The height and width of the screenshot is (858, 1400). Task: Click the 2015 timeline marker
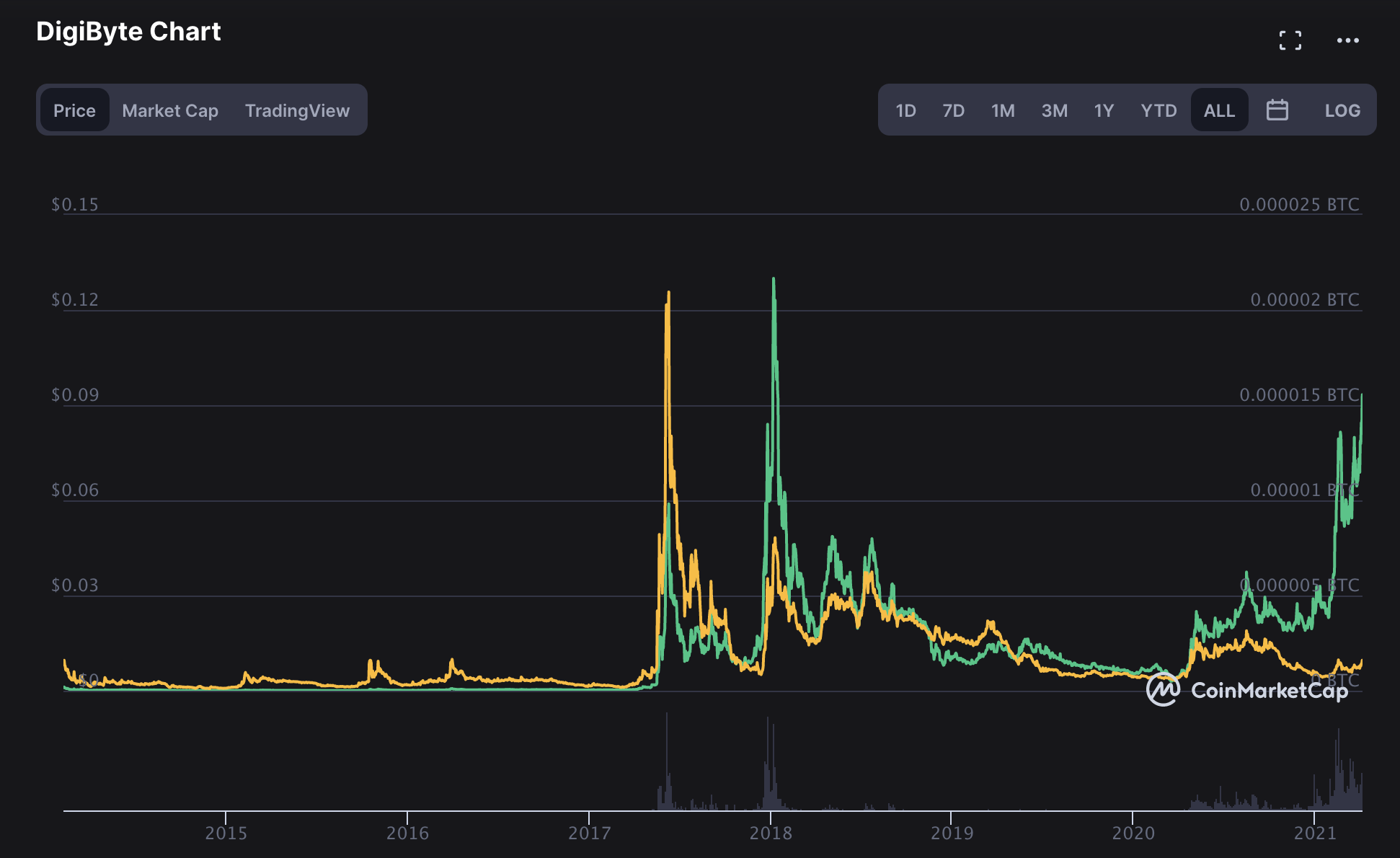[x=226, y=833]
